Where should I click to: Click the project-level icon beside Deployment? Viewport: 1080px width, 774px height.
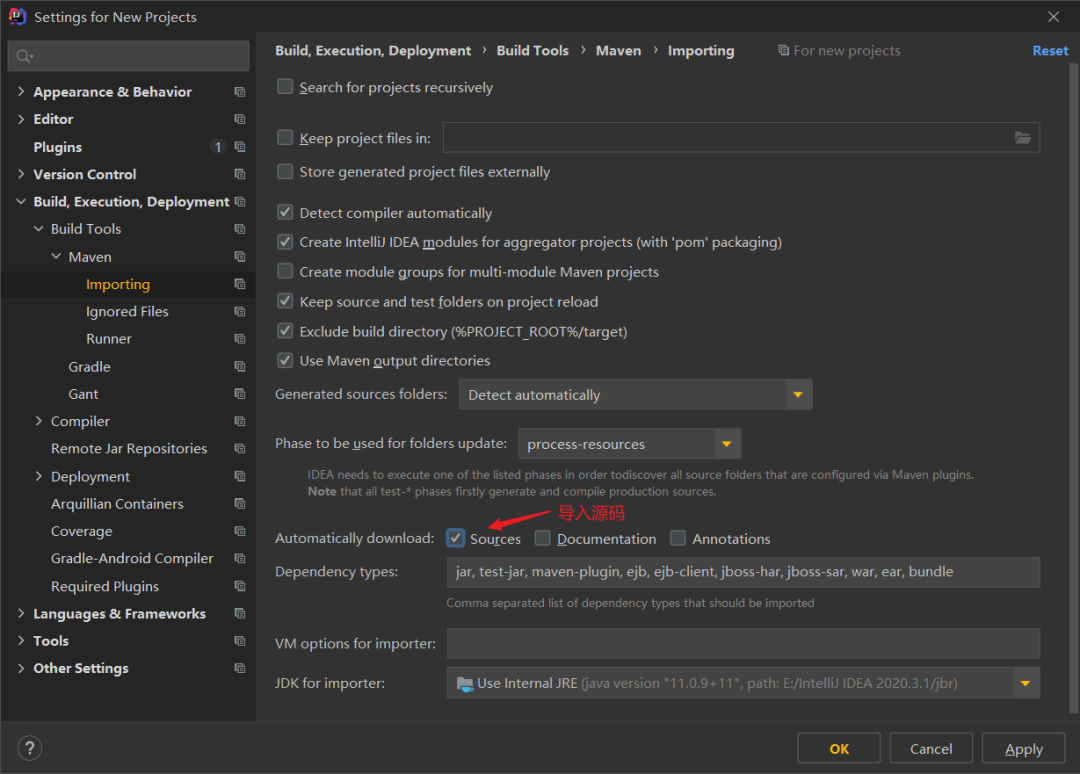point(240,476)
